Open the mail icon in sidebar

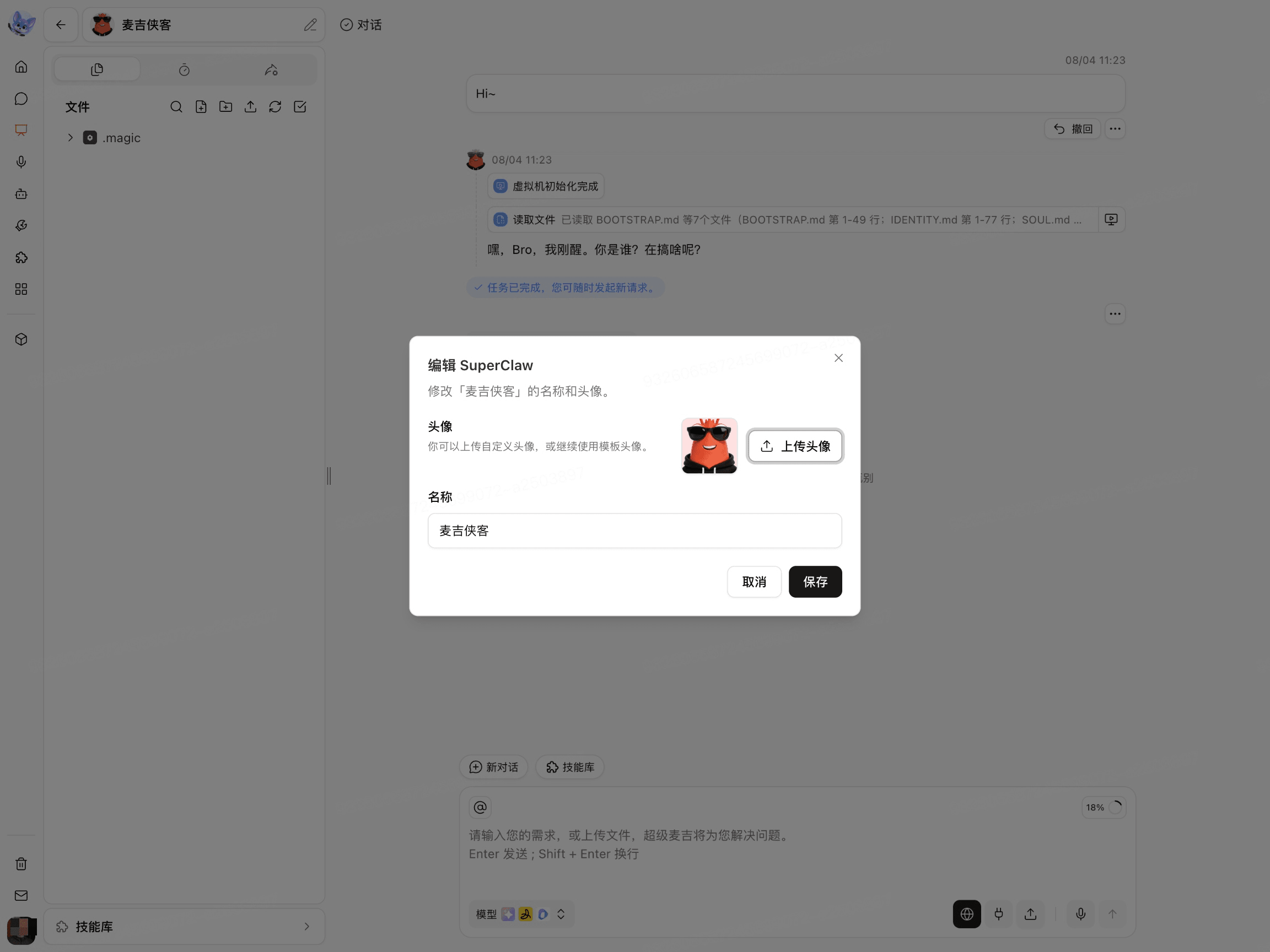coord(21,895)
